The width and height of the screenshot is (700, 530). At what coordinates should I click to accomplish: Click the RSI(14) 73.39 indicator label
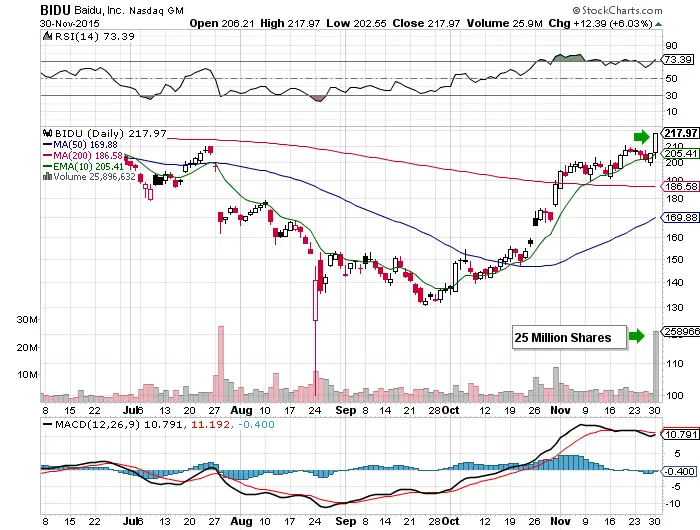[94, 37]
